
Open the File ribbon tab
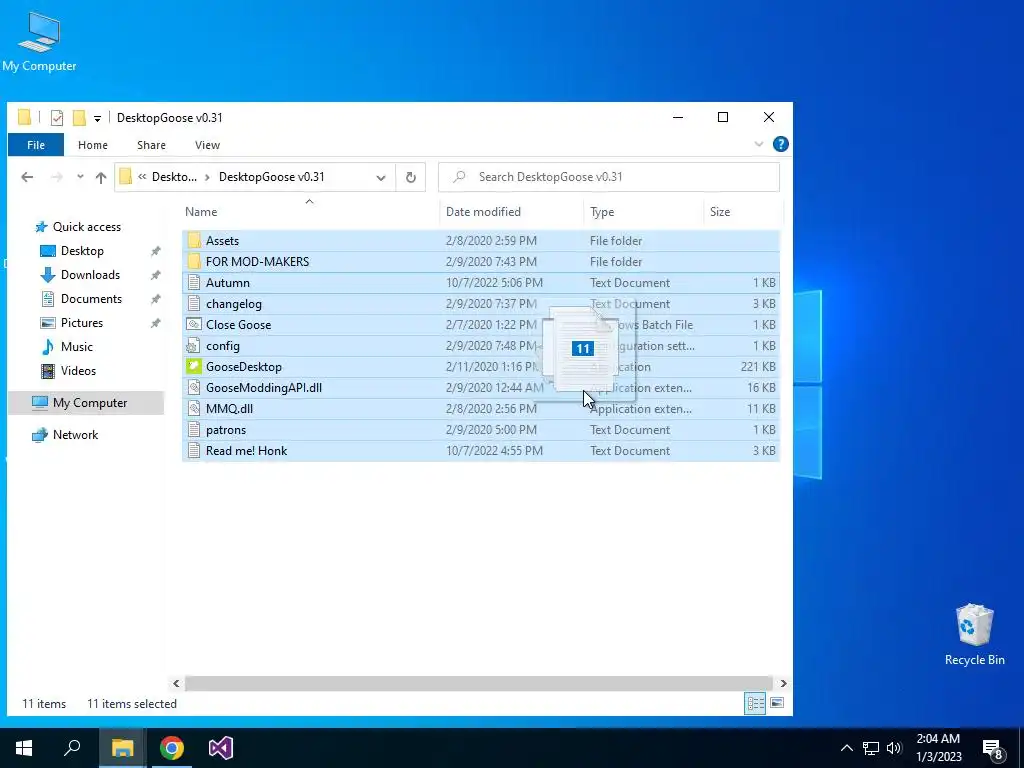pos(36,145)
